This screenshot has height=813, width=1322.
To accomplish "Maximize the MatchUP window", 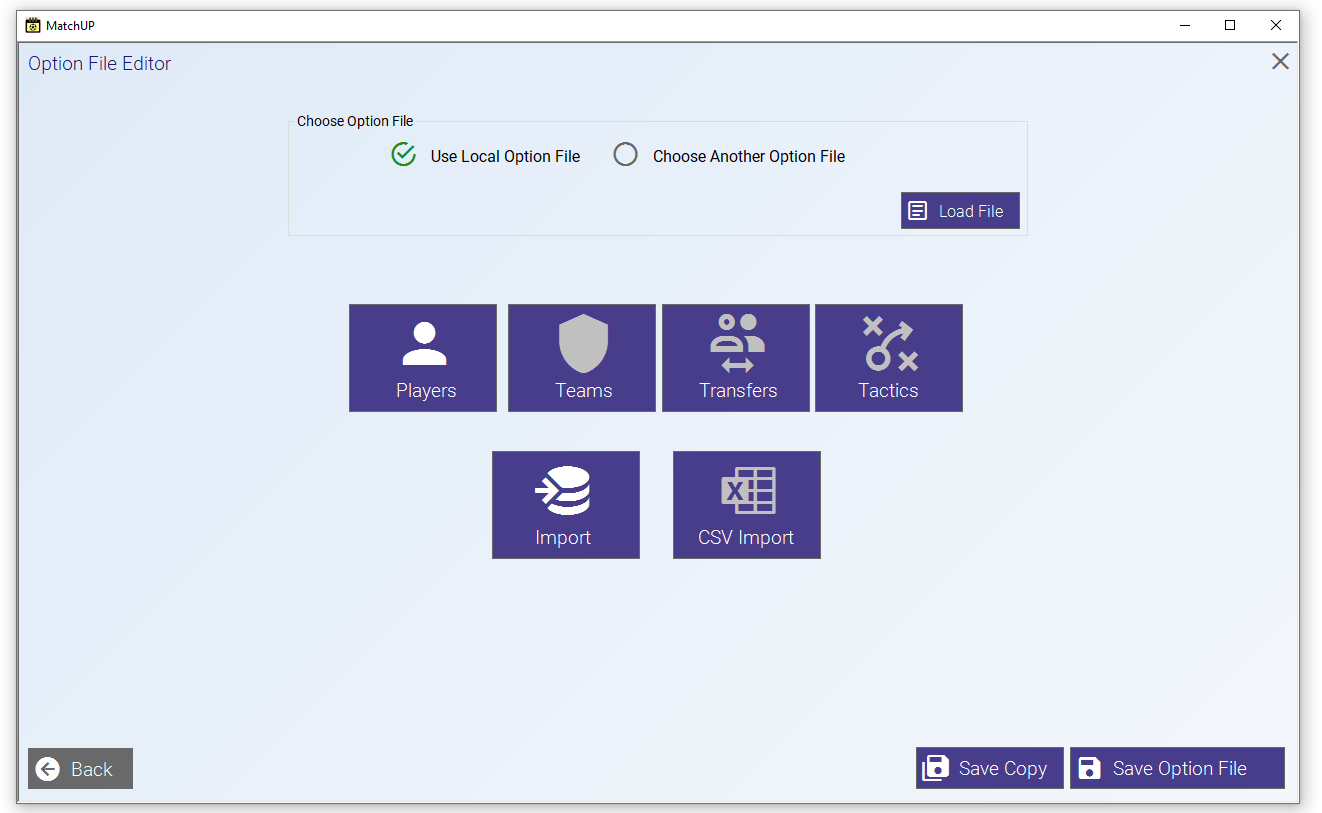I will click(1231, 25).
